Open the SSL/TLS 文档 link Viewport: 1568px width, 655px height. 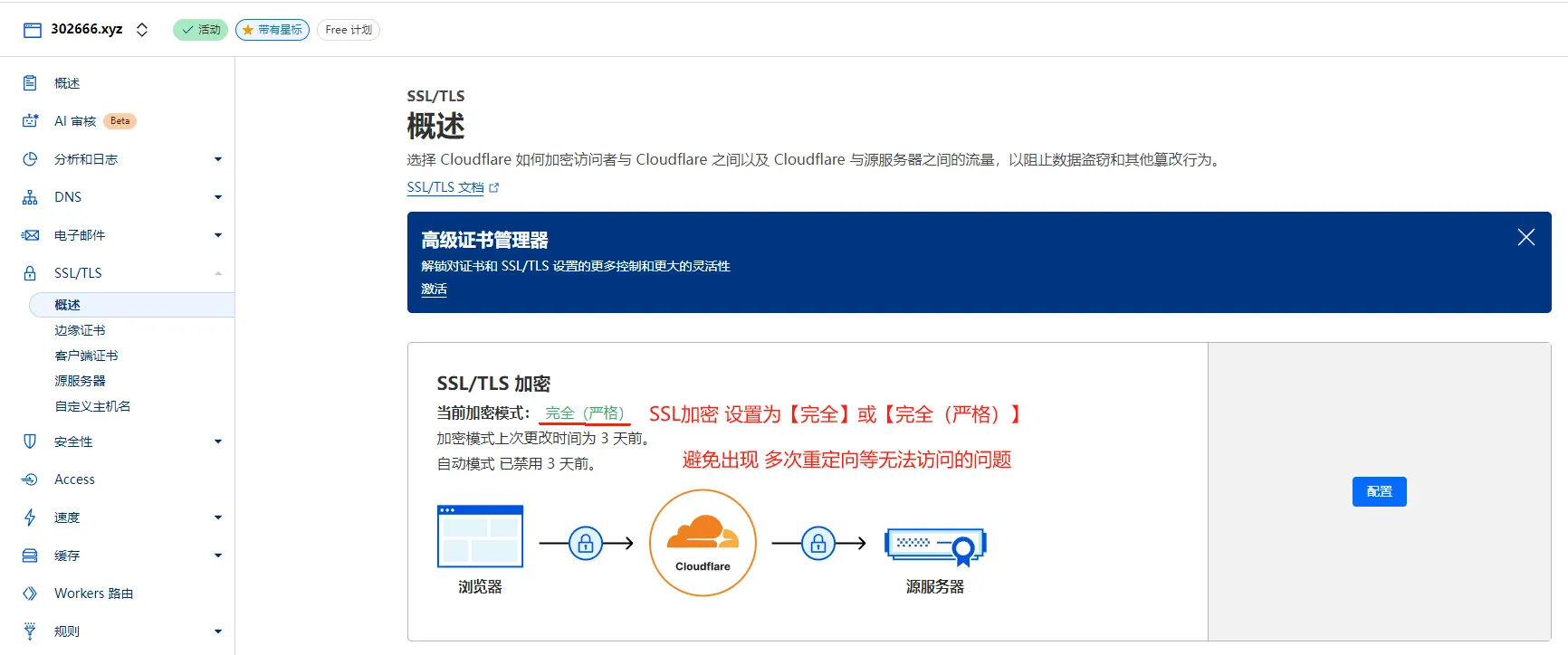pyautogui.click(x=445, y=187)
